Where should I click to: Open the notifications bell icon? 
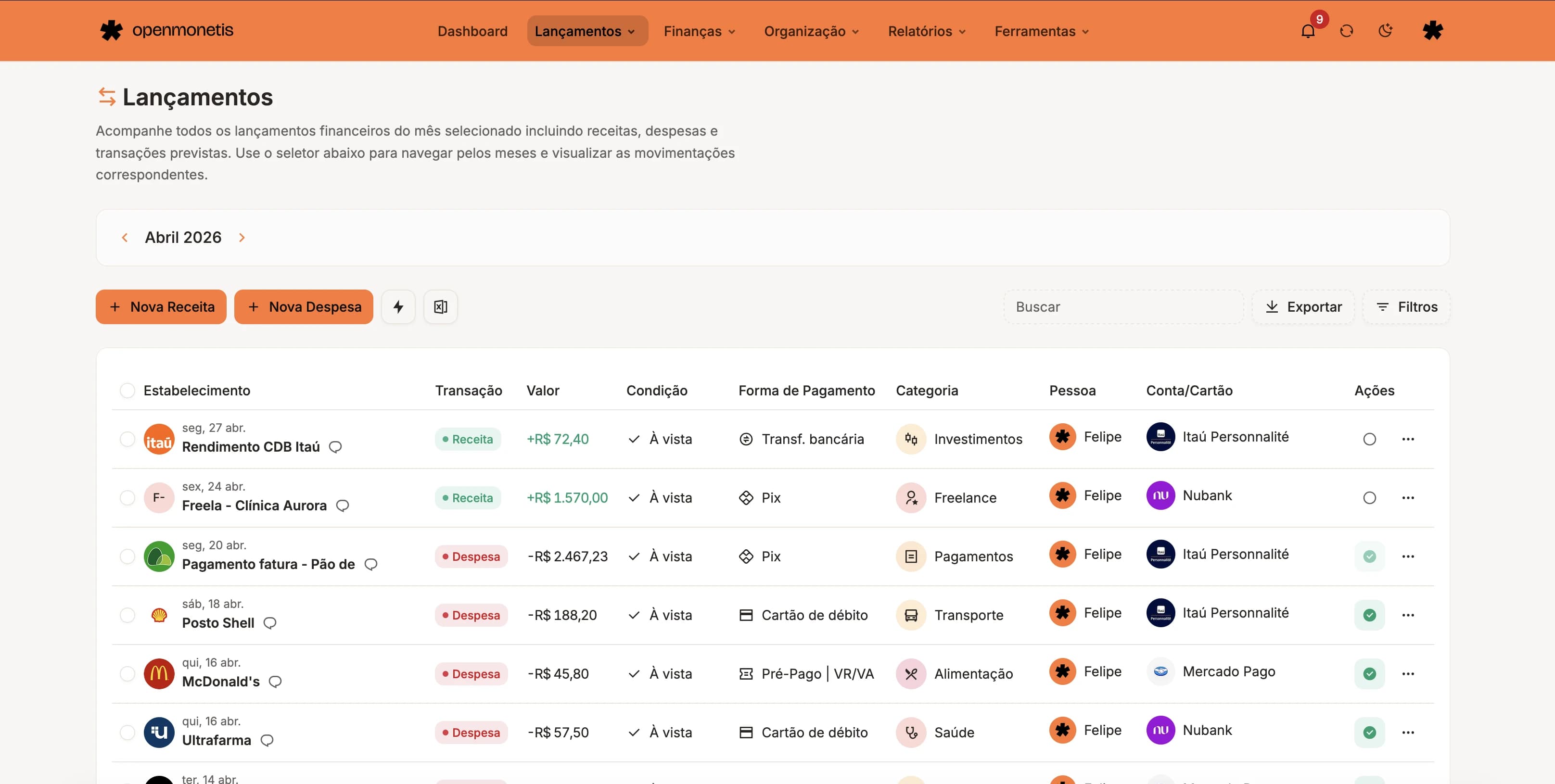click(x=1308, y=31)
